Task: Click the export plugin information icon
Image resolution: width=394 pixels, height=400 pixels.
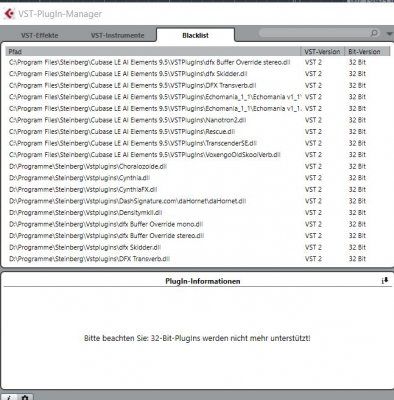Action: coord(385,281)
